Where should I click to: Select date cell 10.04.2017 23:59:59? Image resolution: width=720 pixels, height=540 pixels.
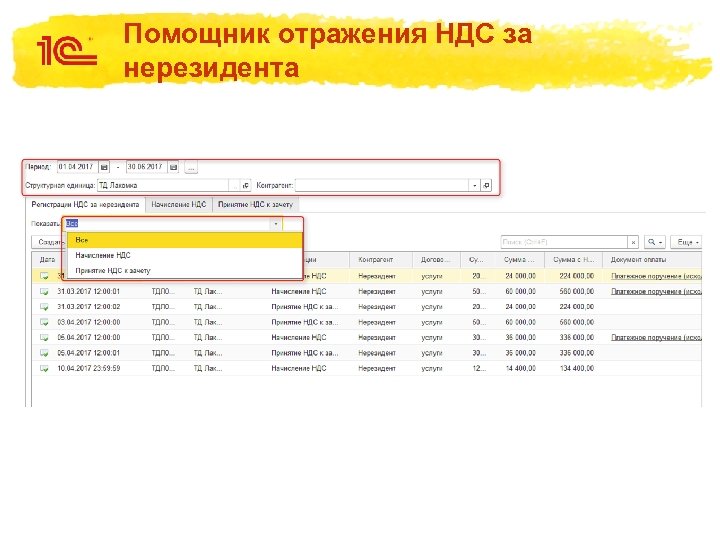89,368
